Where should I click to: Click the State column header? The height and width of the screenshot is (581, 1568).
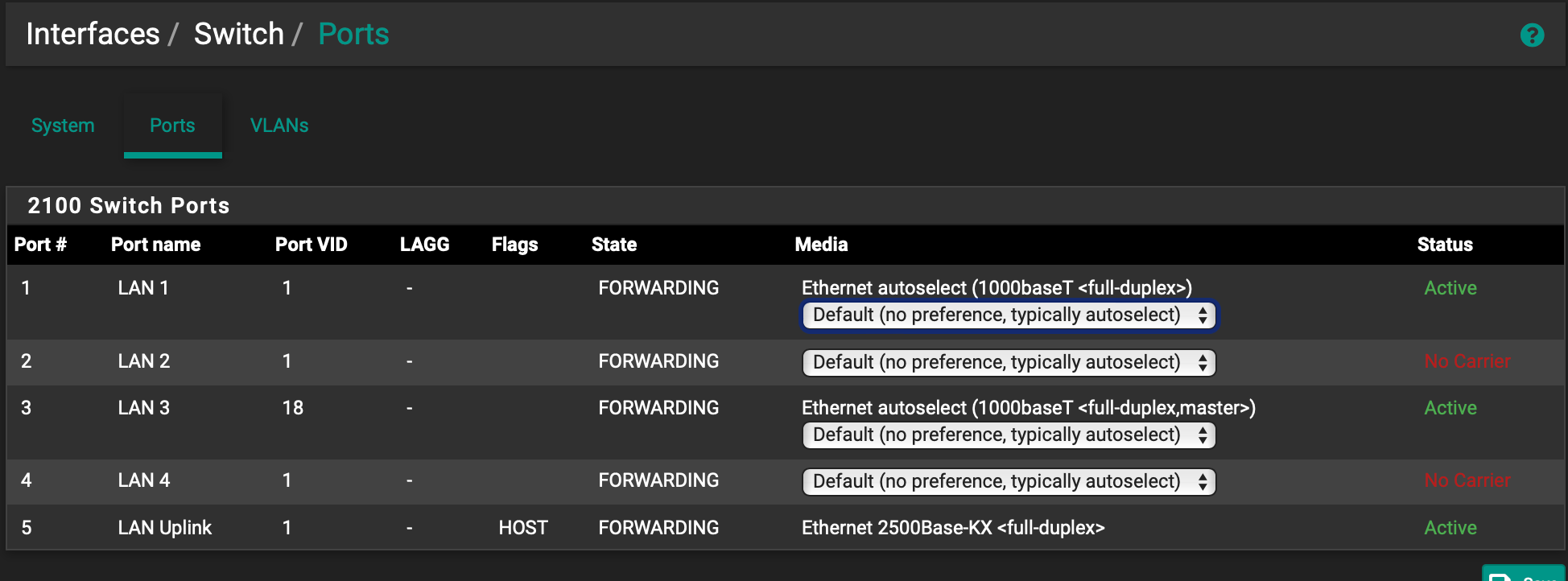pyautogui.click(x=614, y=245)
